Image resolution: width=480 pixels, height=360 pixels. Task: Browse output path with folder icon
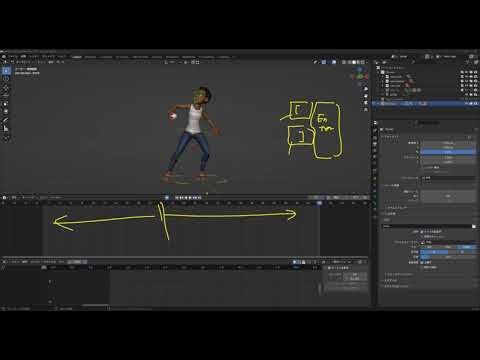point(474,226)
